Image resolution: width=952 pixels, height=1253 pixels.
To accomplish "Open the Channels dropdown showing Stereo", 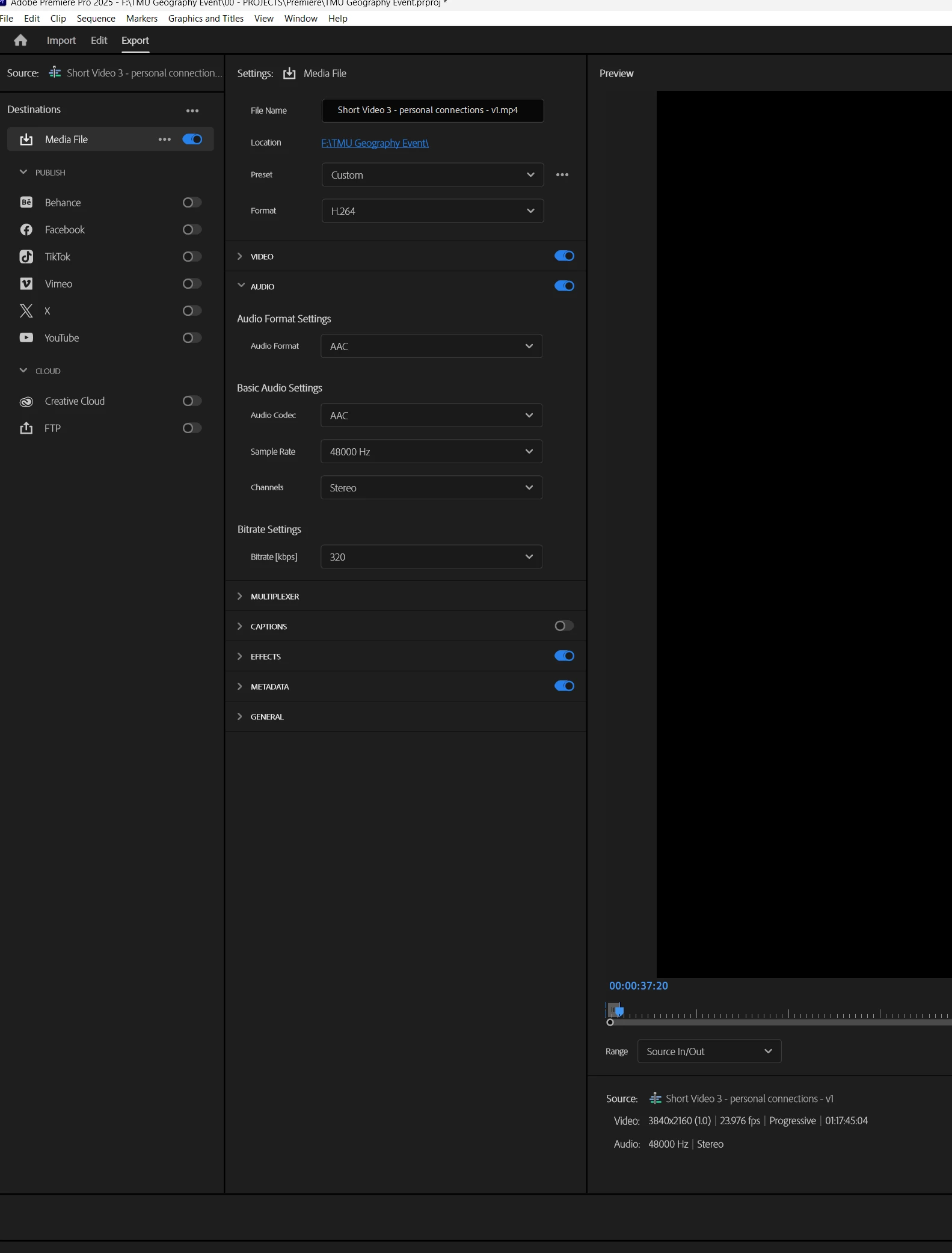I will 431,488.
